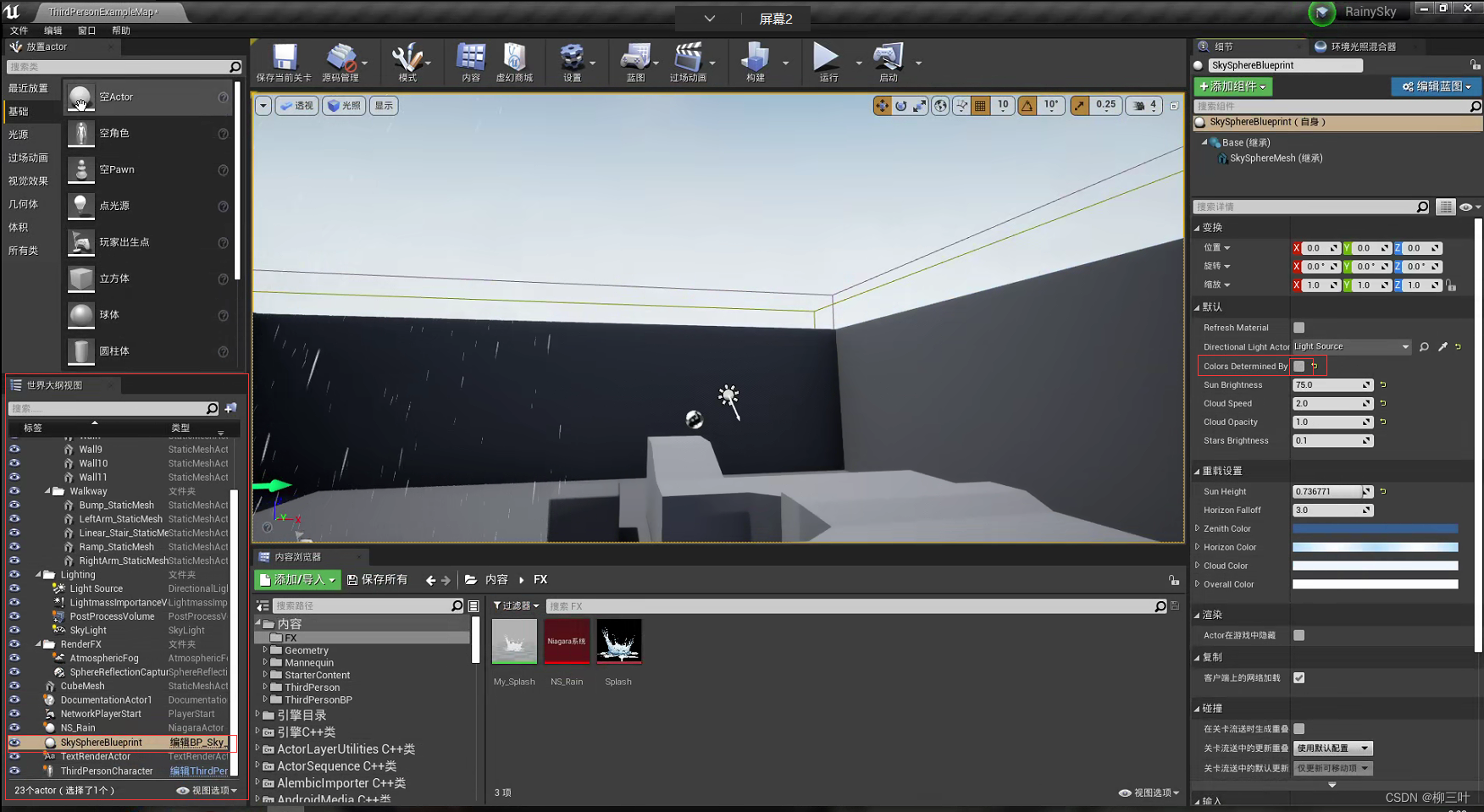
Task: Click the 添加/导入 button
Action: pos(297,580)
